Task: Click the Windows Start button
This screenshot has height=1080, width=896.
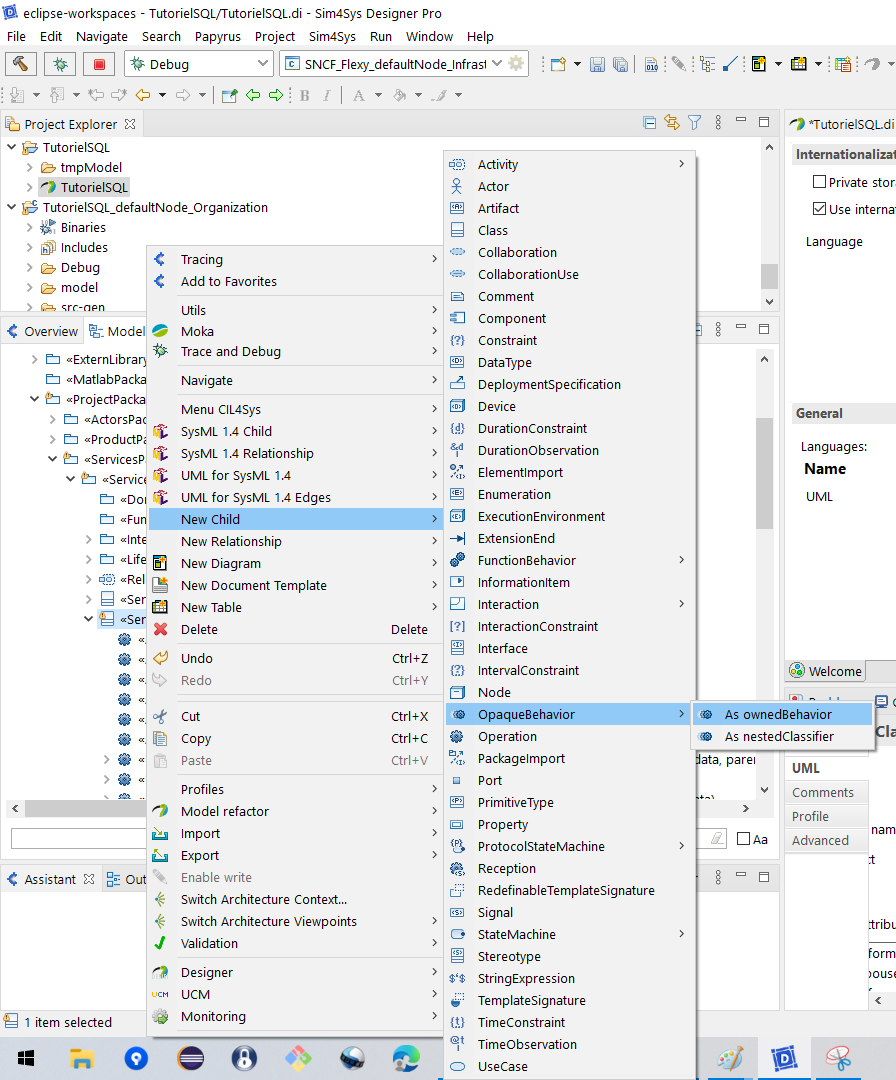Action: 26,1058
